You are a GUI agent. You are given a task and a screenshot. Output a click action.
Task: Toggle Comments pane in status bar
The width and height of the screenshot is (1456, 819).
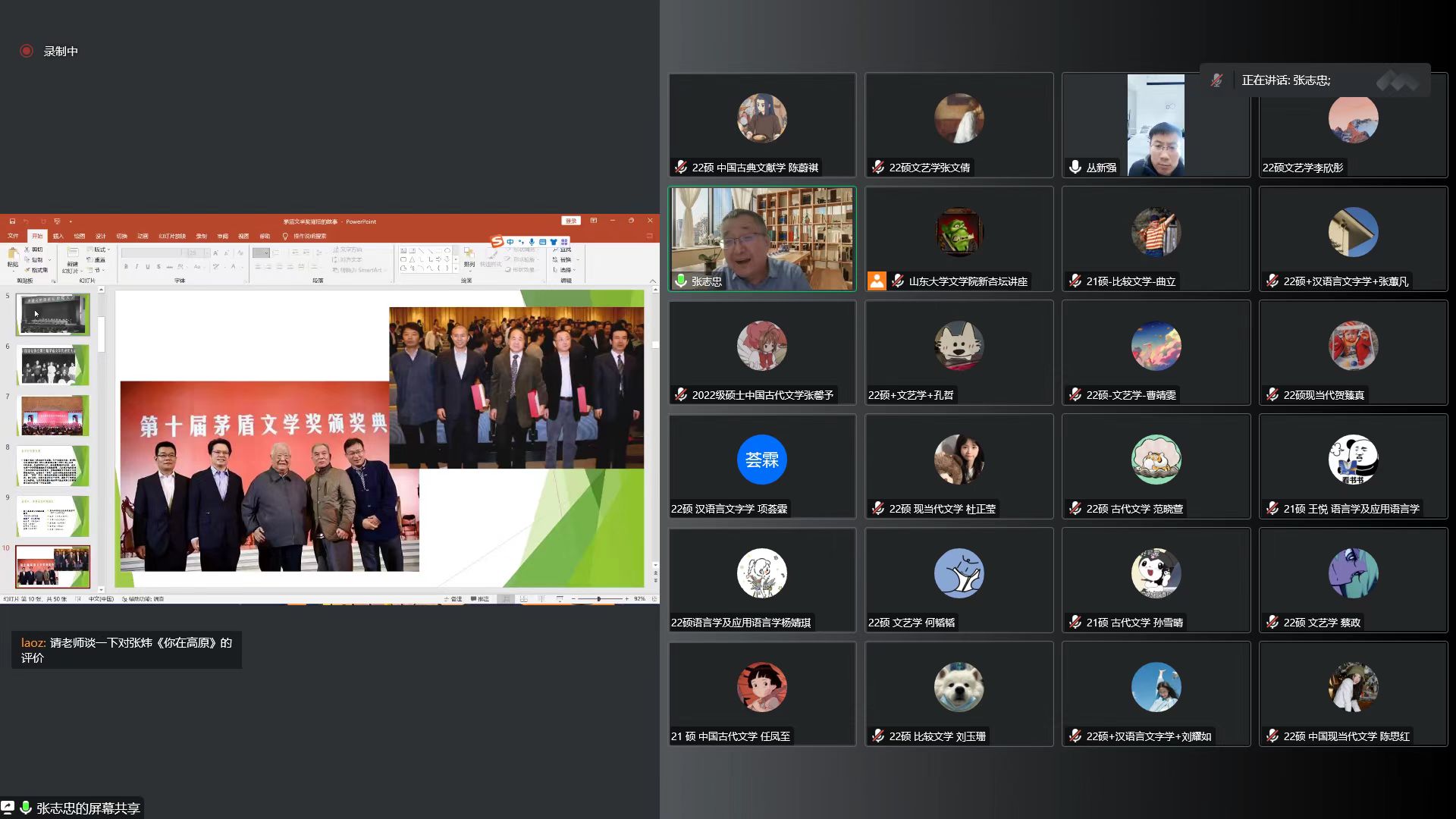pyautogui.click(x=480, y=599)
